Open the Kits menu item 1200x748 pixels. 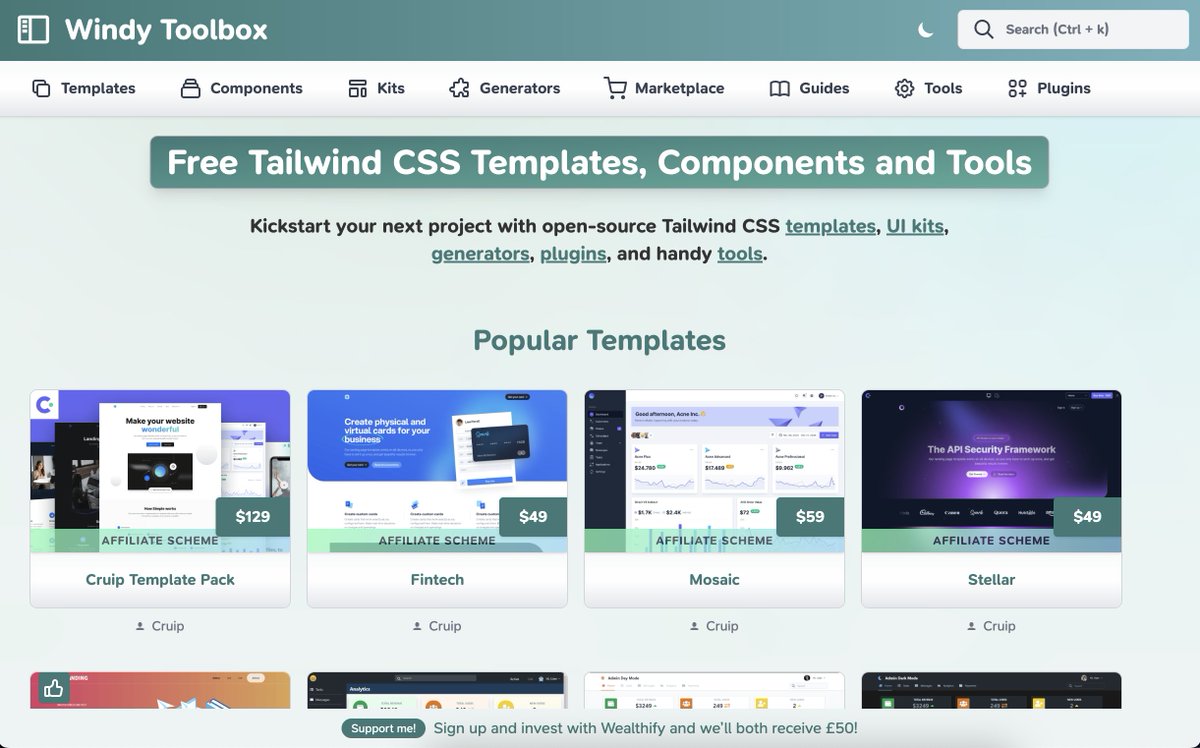click(376, 88)
